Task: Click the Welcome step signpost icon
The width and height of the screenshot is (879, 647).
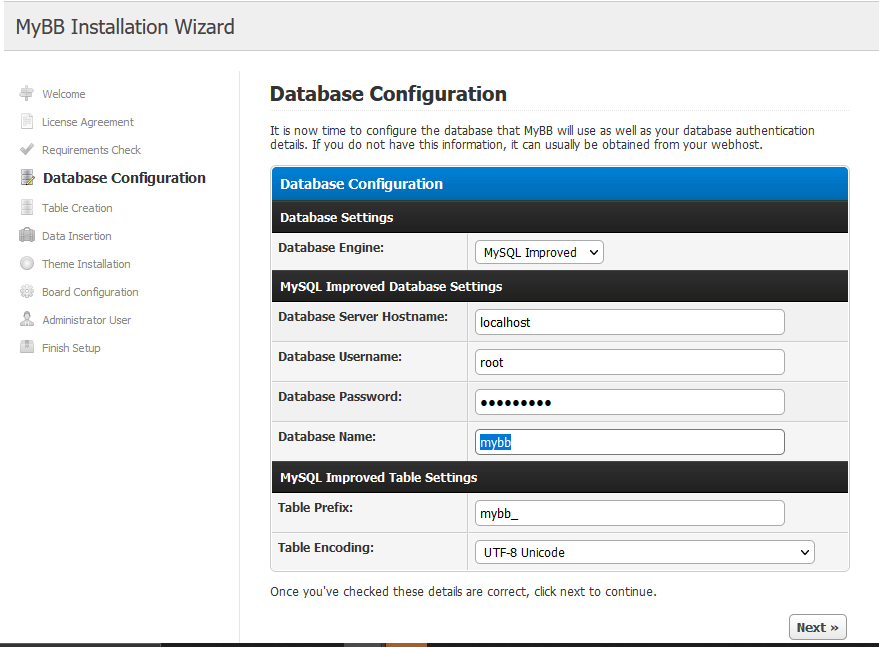Action: [27, 93]
